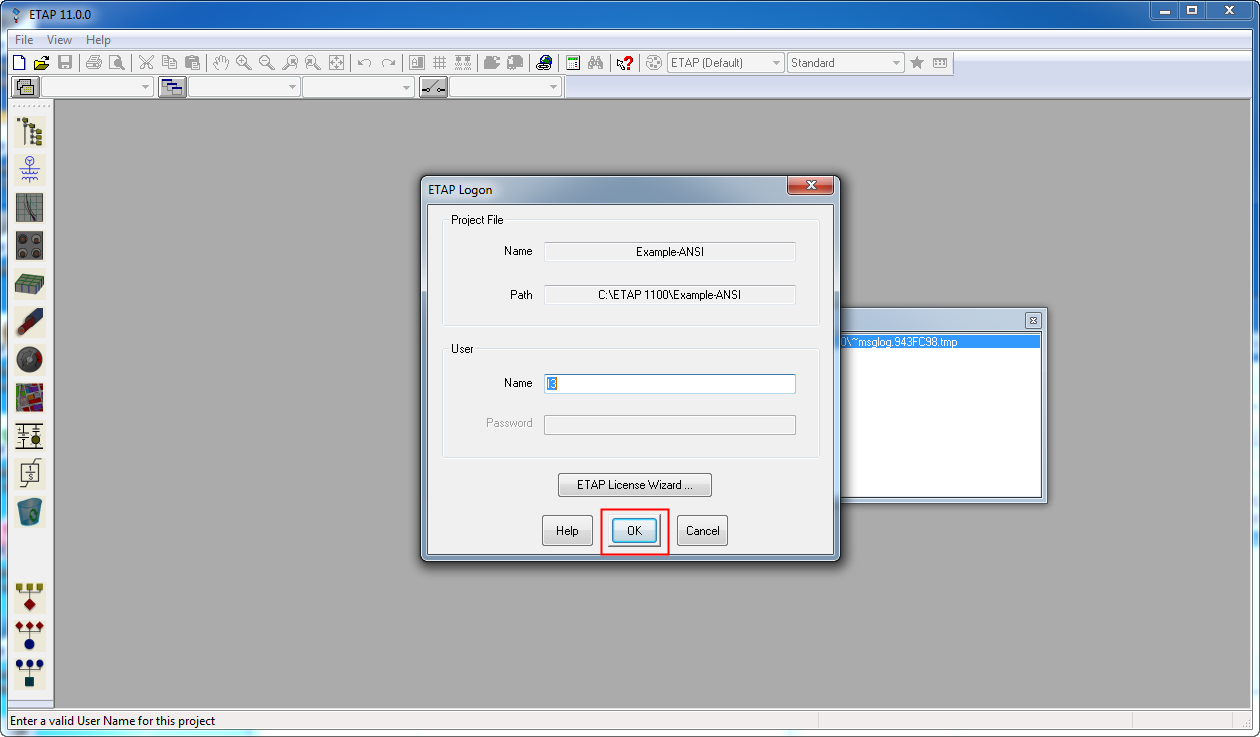Click the switch configuration icon in second toolbar
This screenshot has height=737, width=1260.
coord(433,87)
